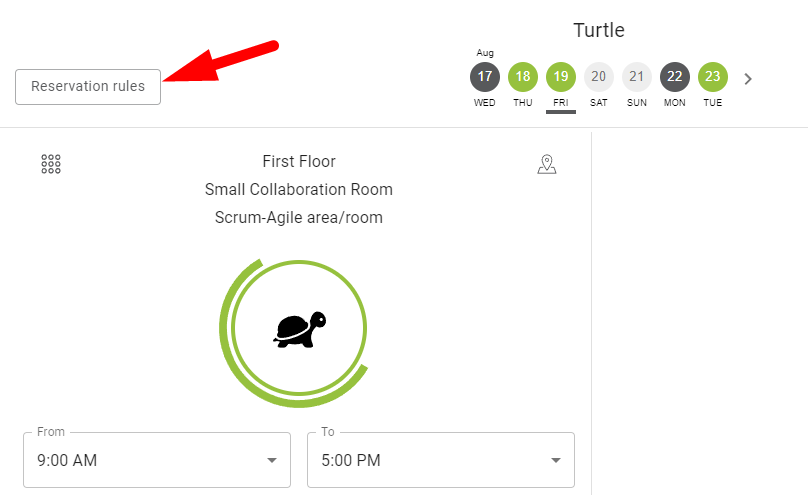Click the map location pin icon
The image size is (808, 495).
[547, 164]
